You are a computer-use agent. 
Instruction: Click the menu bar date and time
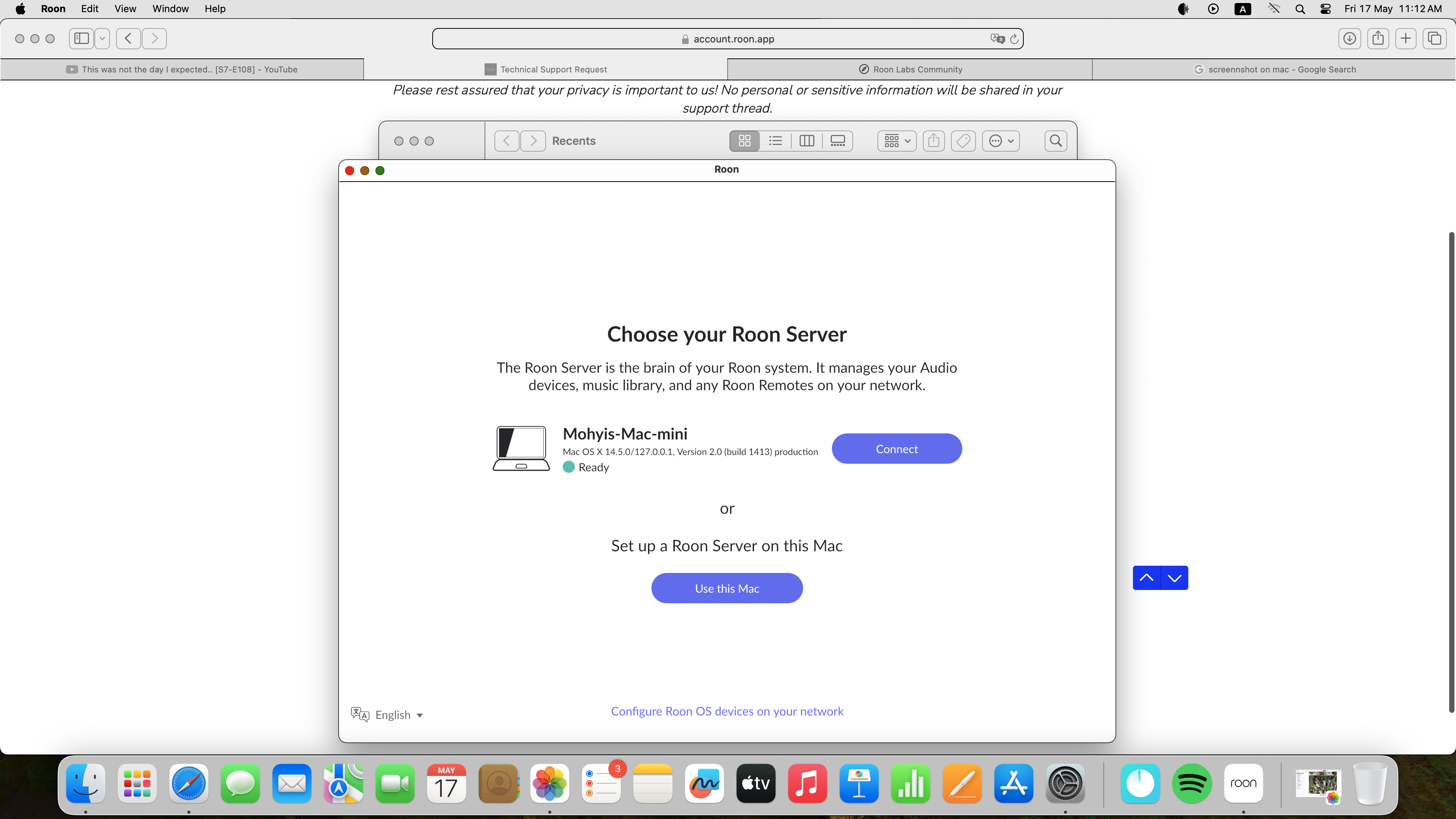pyautogui.click(x=1393, y=8)
